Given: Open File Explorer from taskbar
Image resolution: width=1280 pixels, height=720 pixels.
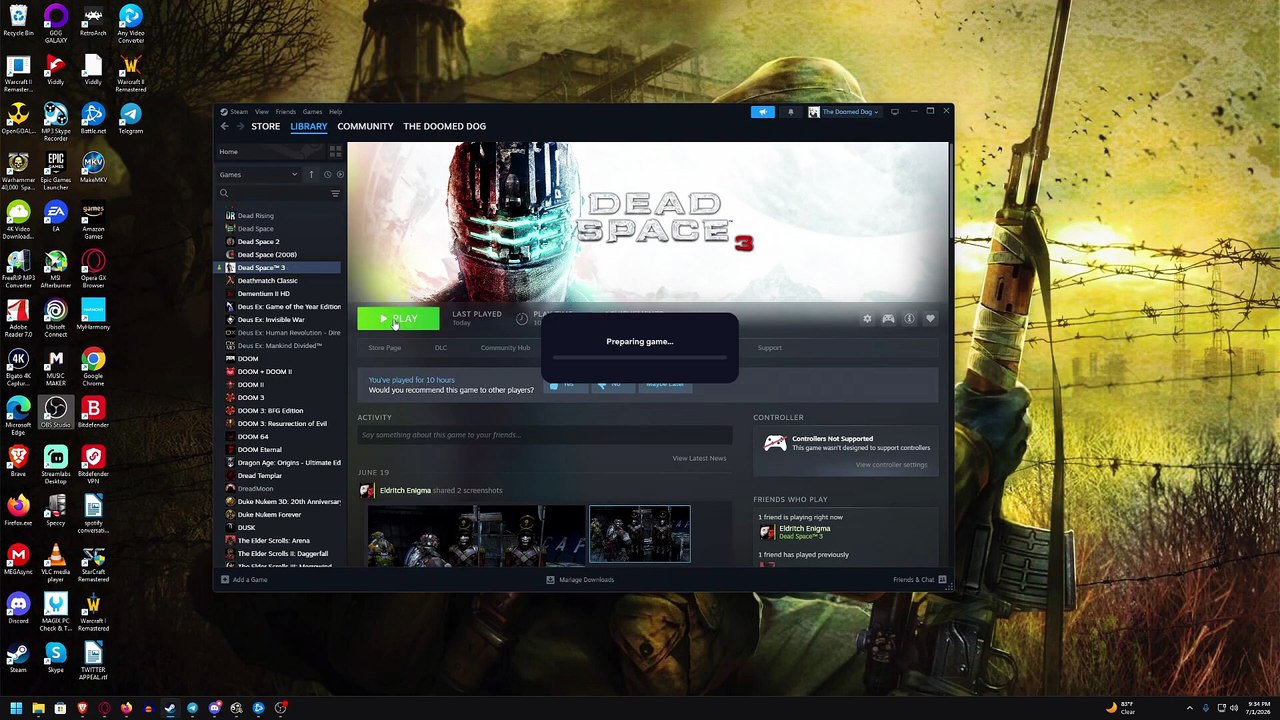Looking at the screenshot, I should 38,708.
